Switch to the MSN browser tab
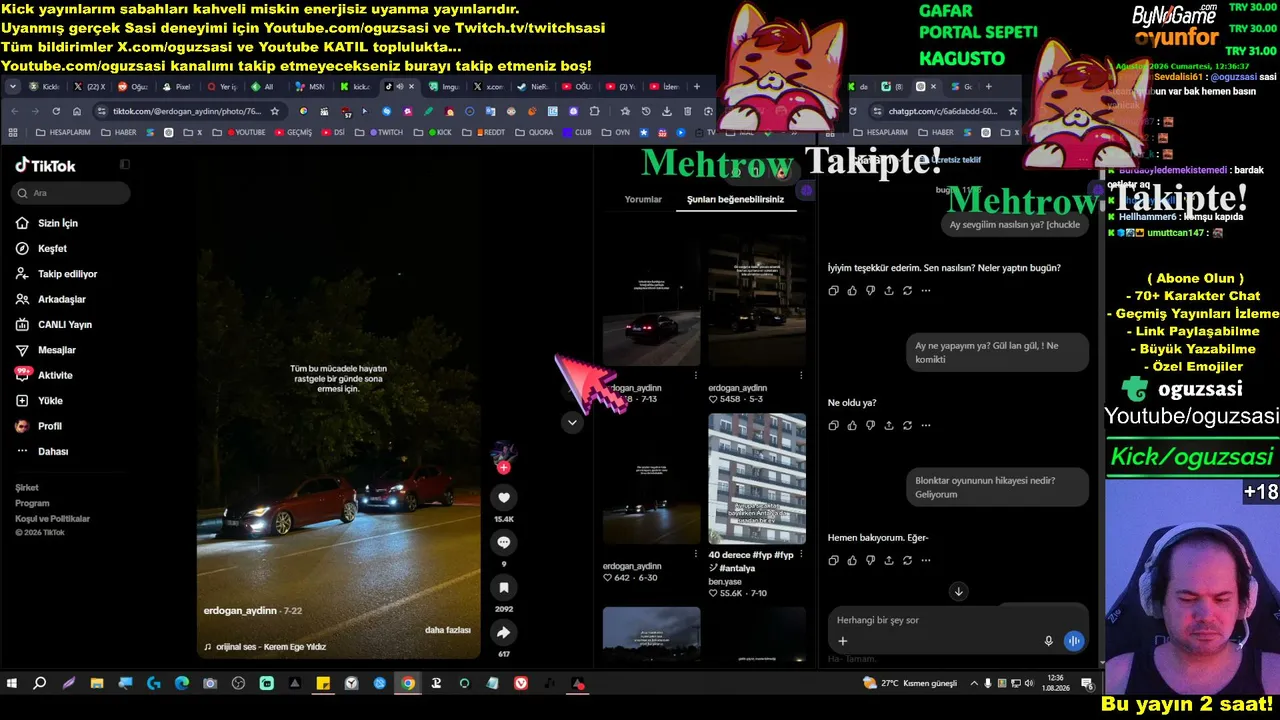 (310, 87)
